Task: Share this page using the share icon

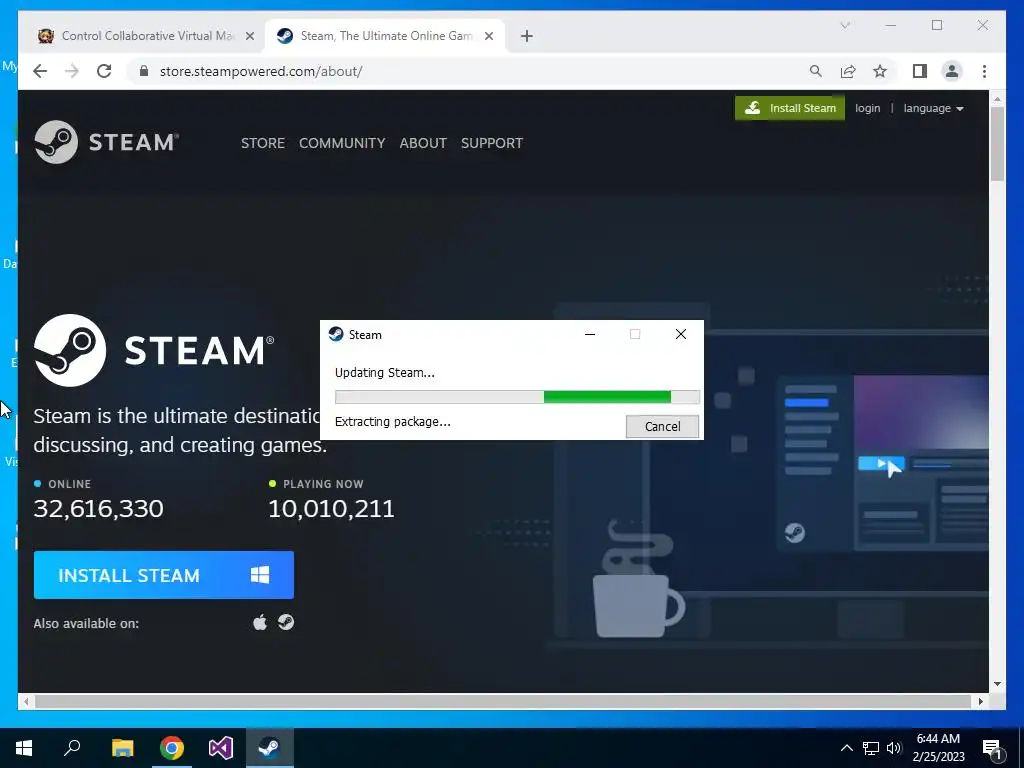Action: coord(848,71)
